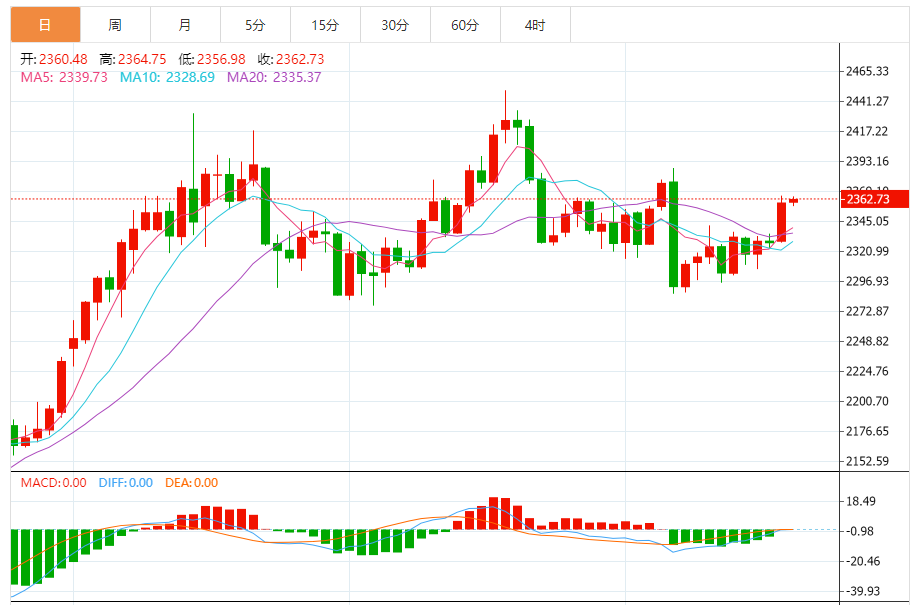Click the DEA:0.00 label
This screenshot has height=605, width=916.
pos(192,483)
